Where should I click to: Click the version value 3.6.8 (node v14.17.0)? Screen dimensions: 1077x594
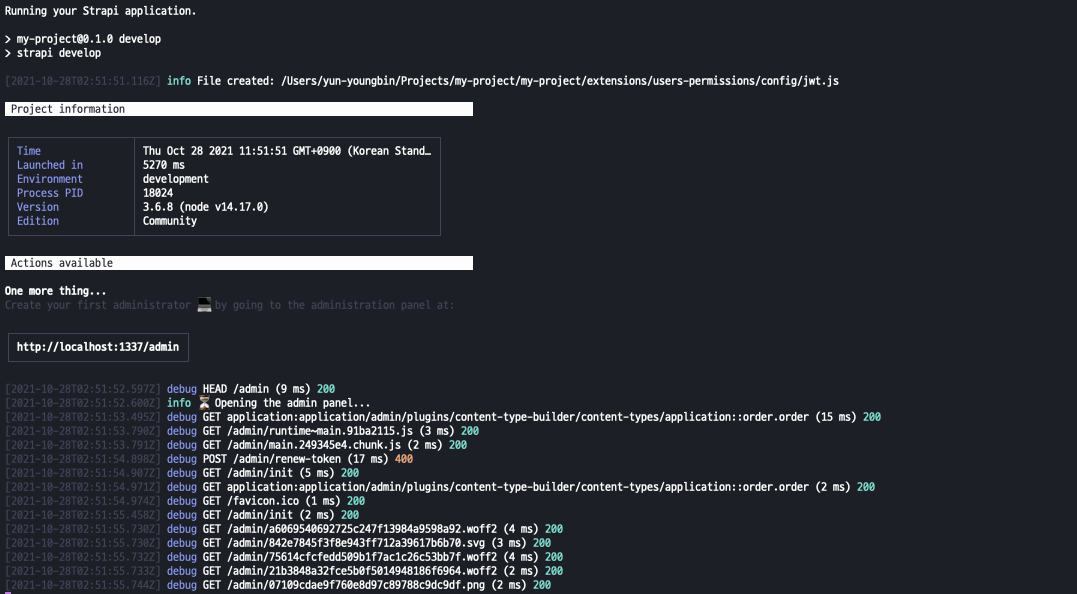tap(205, 207)
